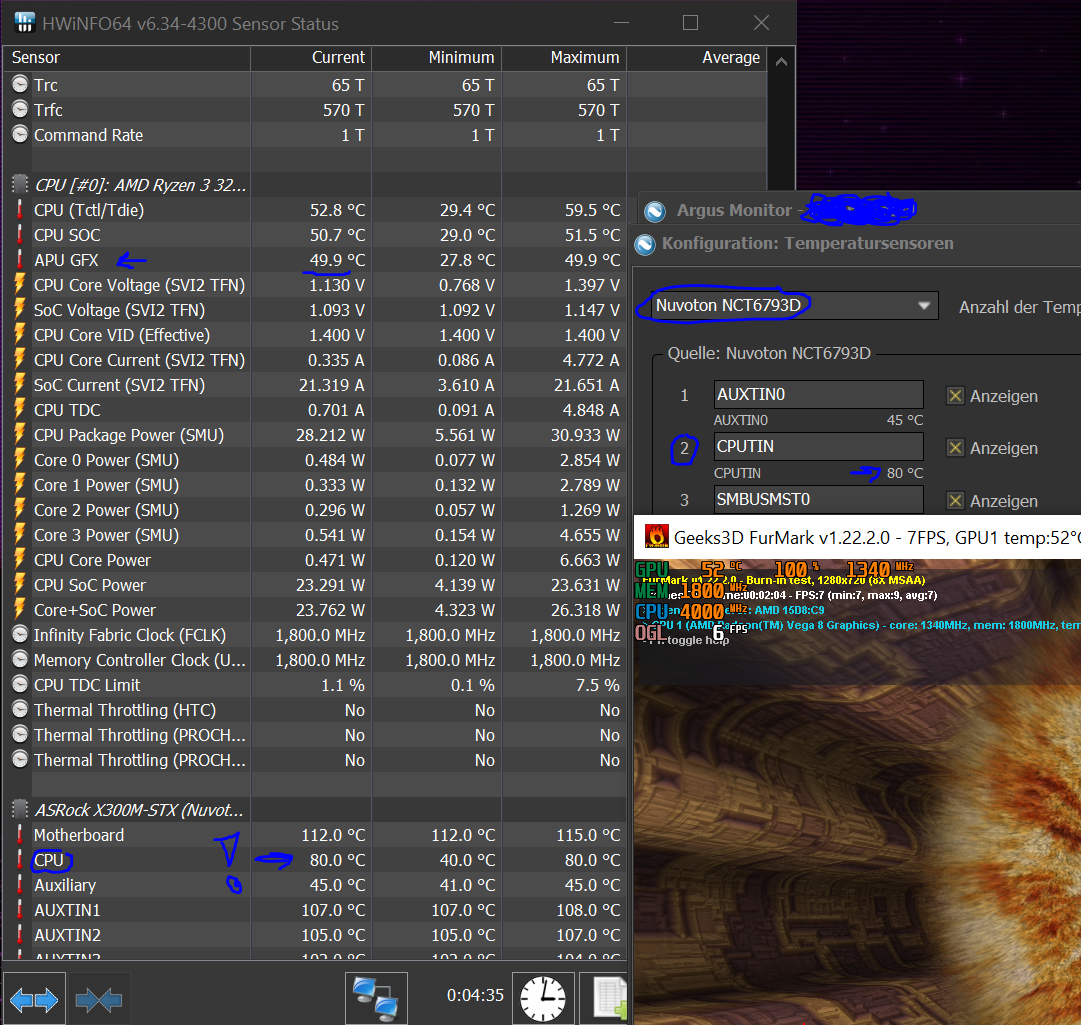
Task: Toggle Anzeigen checkbox for SMBUSMST0
Action: [955, 500]
